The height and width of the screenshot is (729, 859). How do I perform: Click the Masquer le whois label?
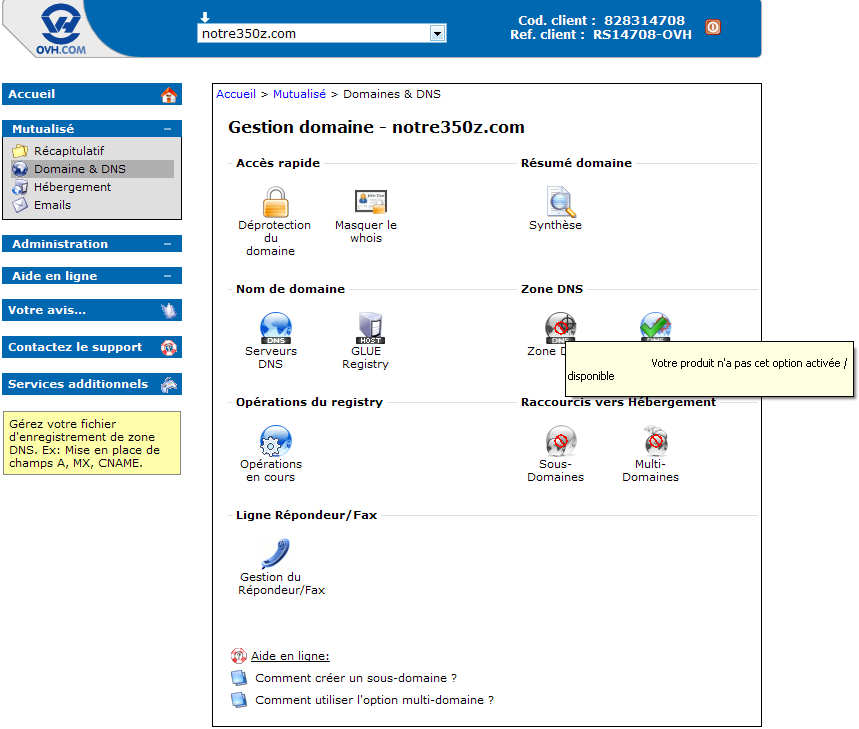coord(366,232)
